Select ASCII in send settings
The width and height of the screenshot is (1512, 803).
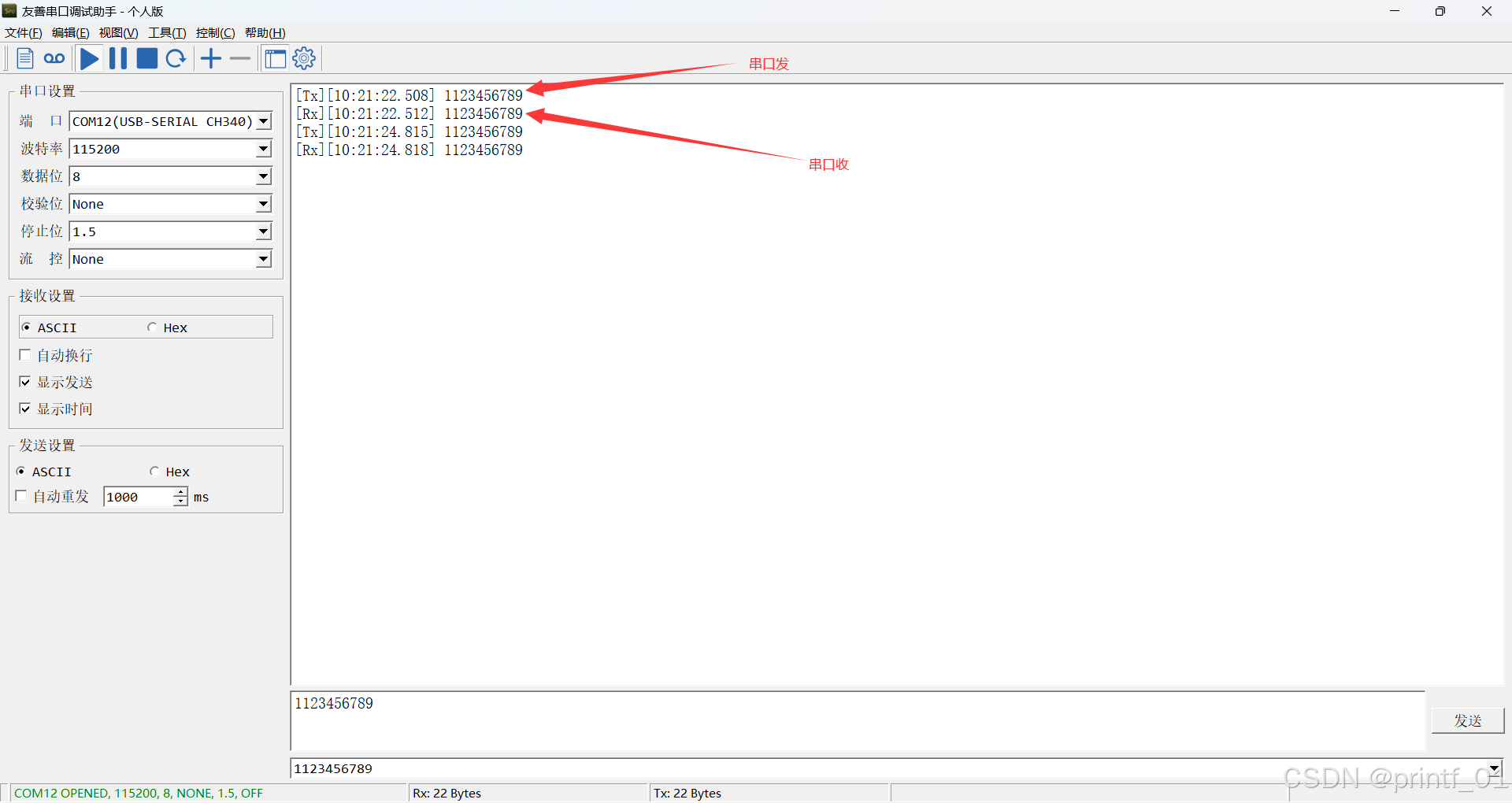[44, 472]
